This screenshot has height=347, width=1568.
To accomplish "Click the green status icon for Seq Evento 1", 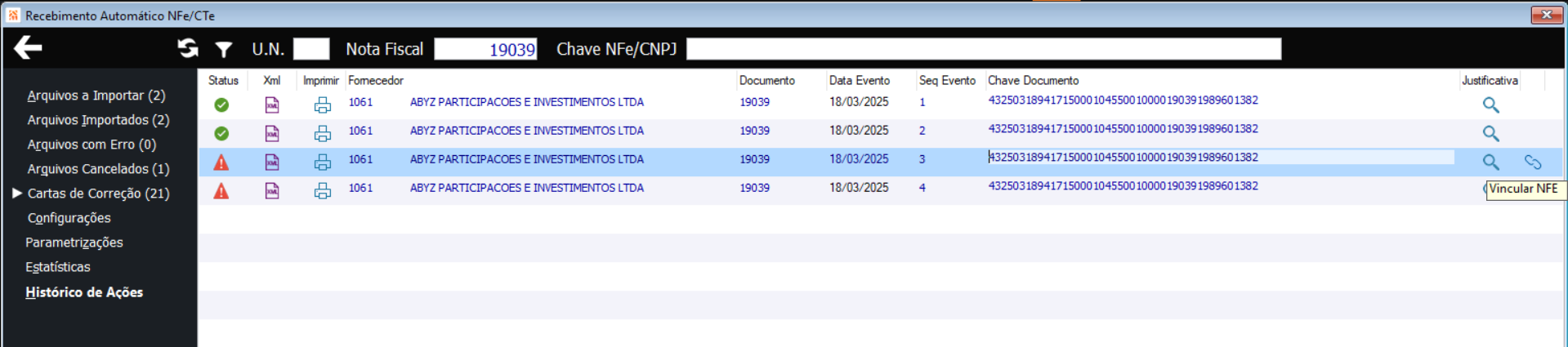I will point(221,105).
